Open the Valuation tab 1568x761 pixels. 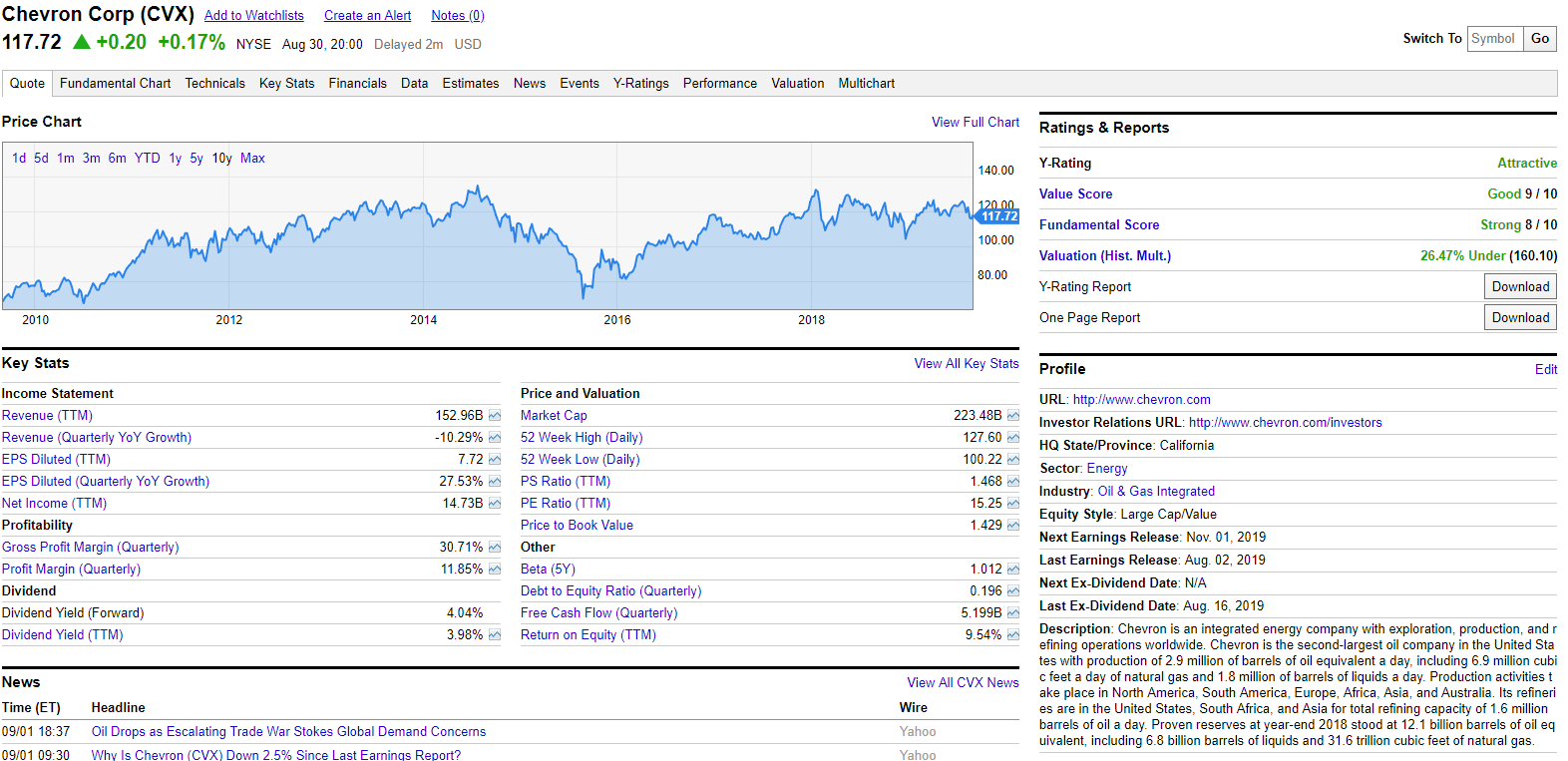click(x=798, y=84)
